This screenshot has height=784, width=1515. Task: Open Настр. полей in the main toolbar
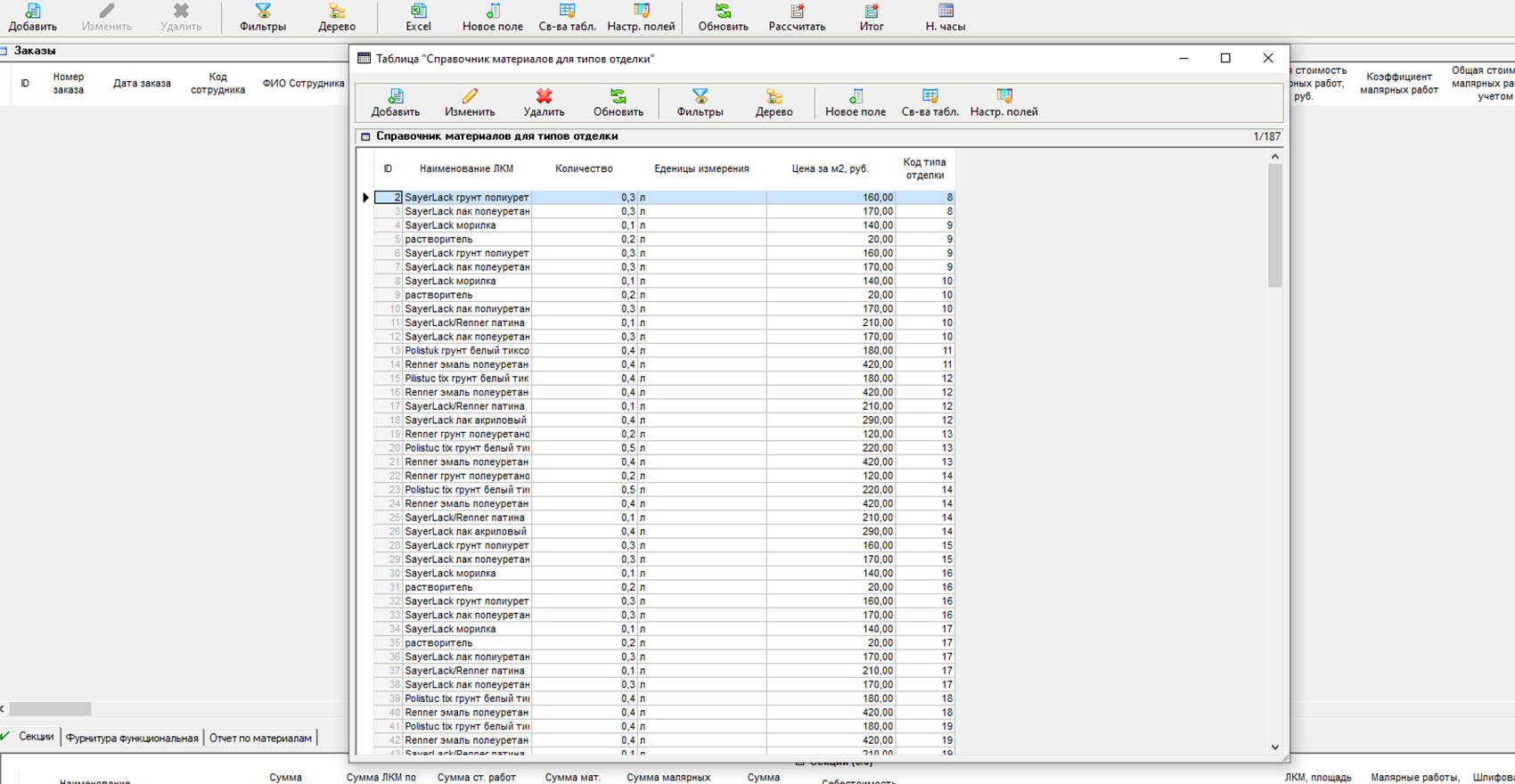pos(641,18)
